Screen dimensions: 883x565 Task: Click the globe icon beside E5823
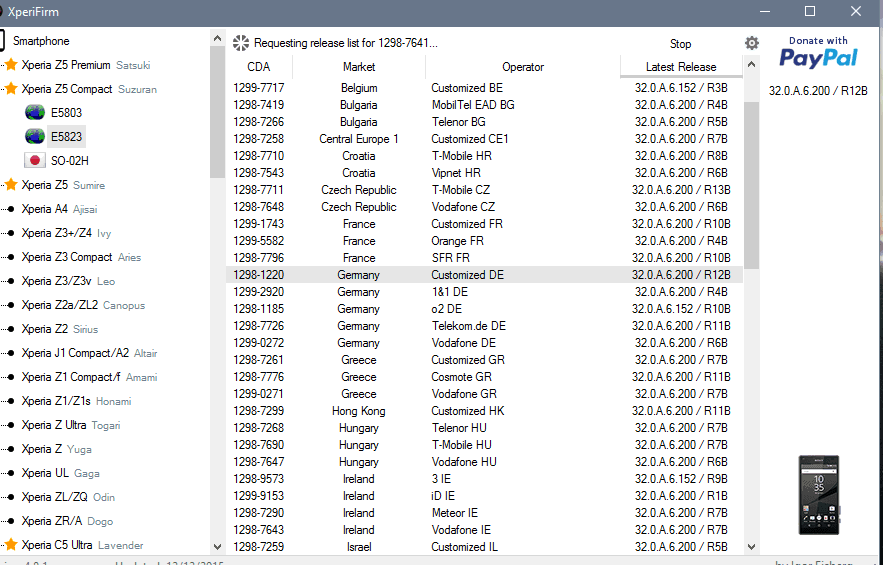[35, 136]
